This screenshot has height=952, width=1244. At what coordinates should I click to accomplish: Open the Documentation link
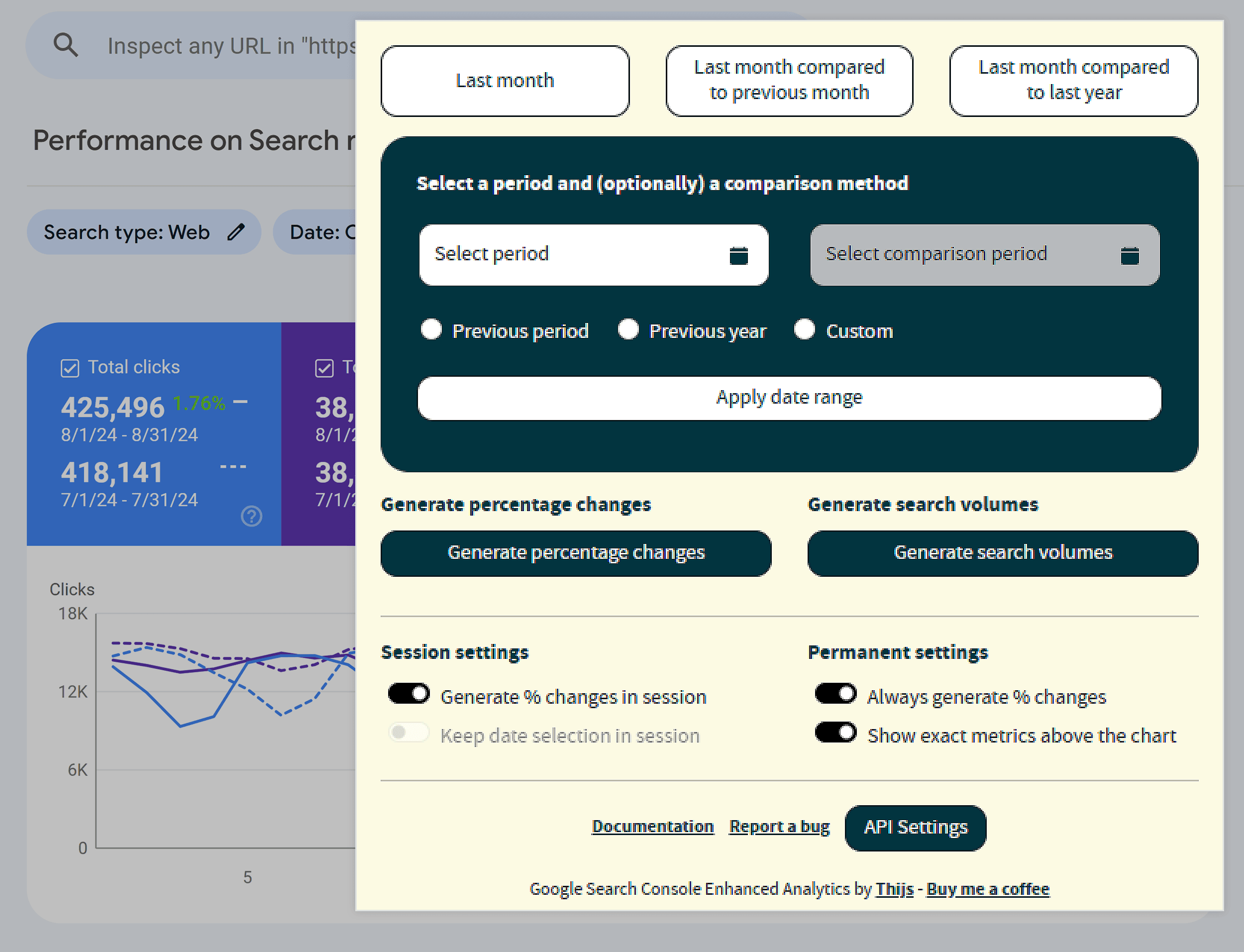(x=652, y=826)
